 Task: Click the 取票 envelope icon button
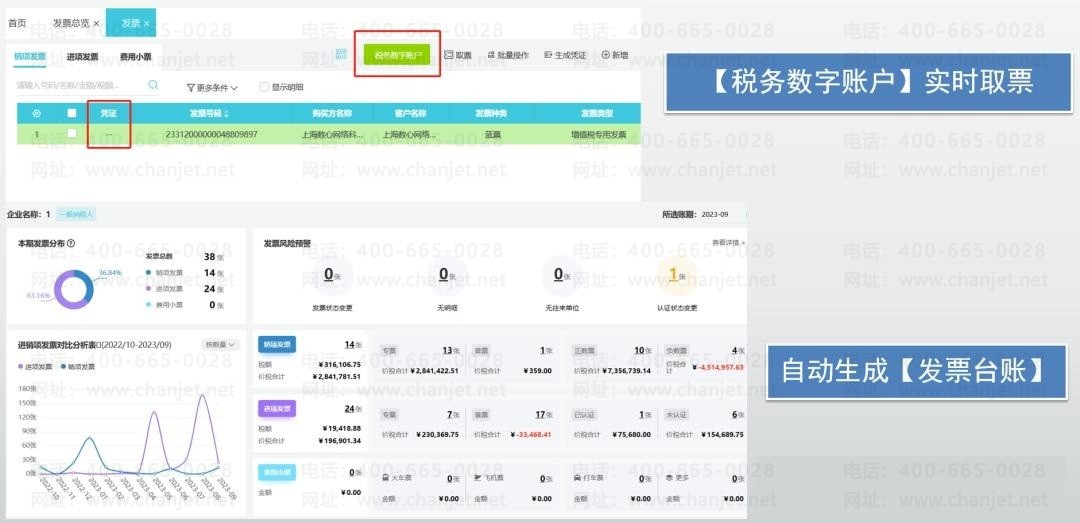pyautogui.click(x=458, y=55)
